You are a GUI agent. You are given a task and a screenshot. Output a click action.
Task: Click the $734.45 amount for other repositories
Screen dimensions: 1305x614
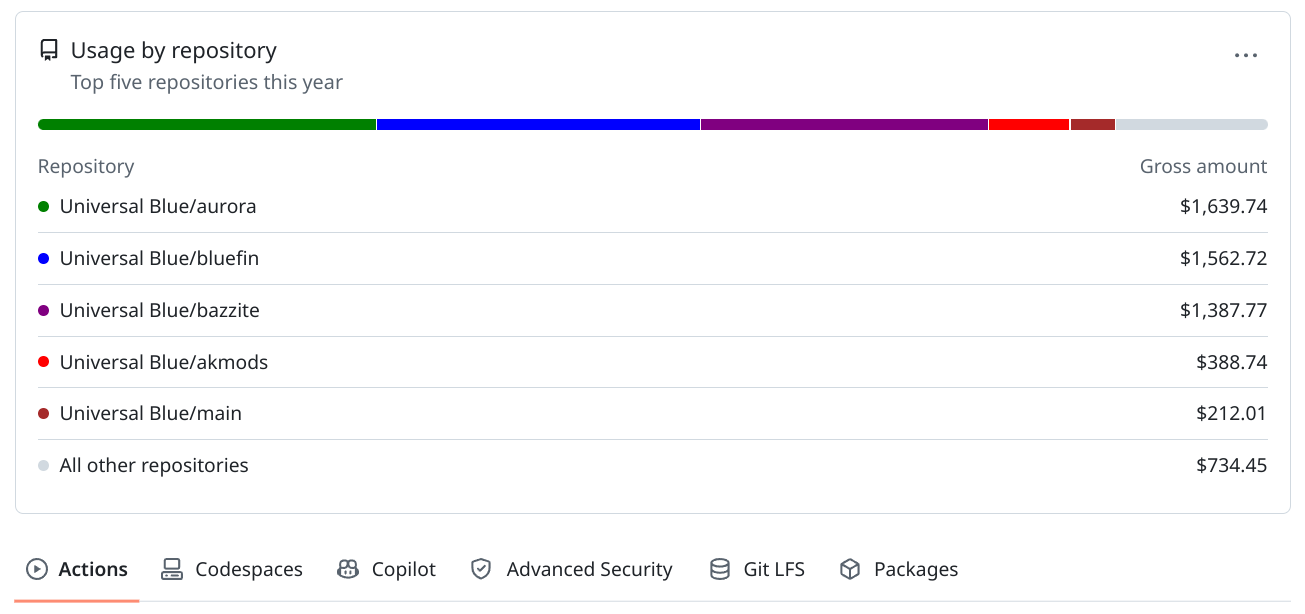[x=1231, y=465]
